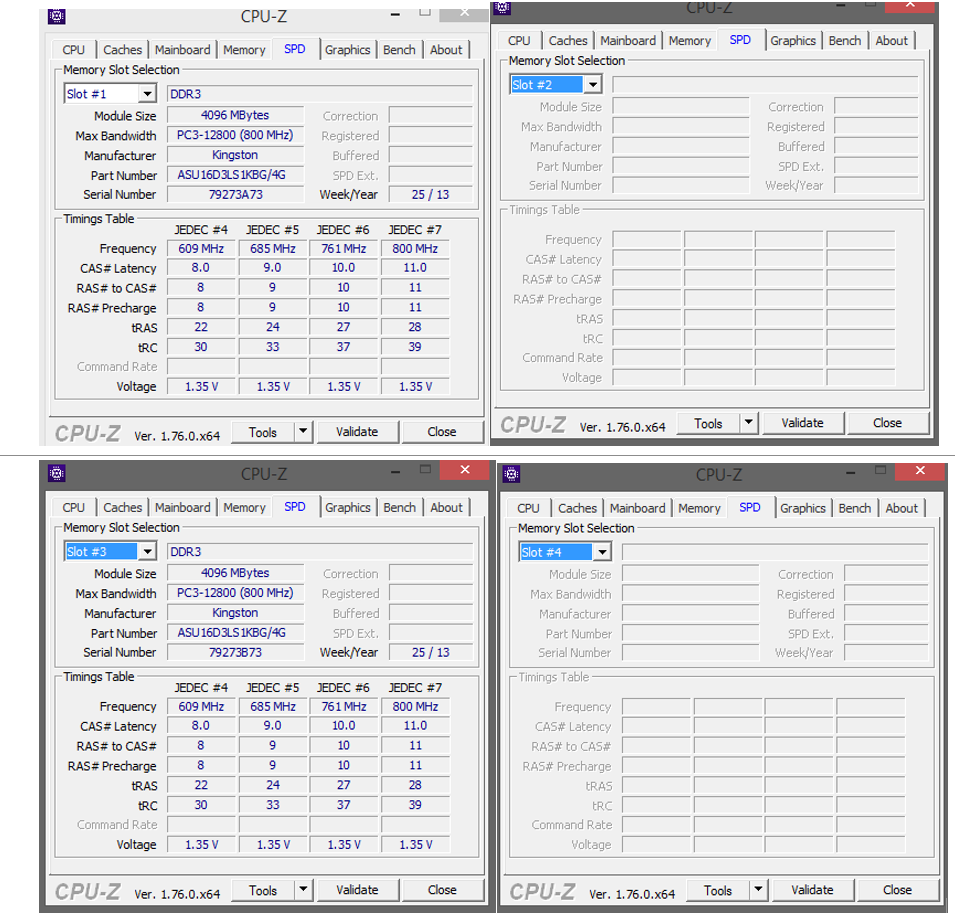Select the Mainboard tab in the Slot #4 window

[638, 508]
